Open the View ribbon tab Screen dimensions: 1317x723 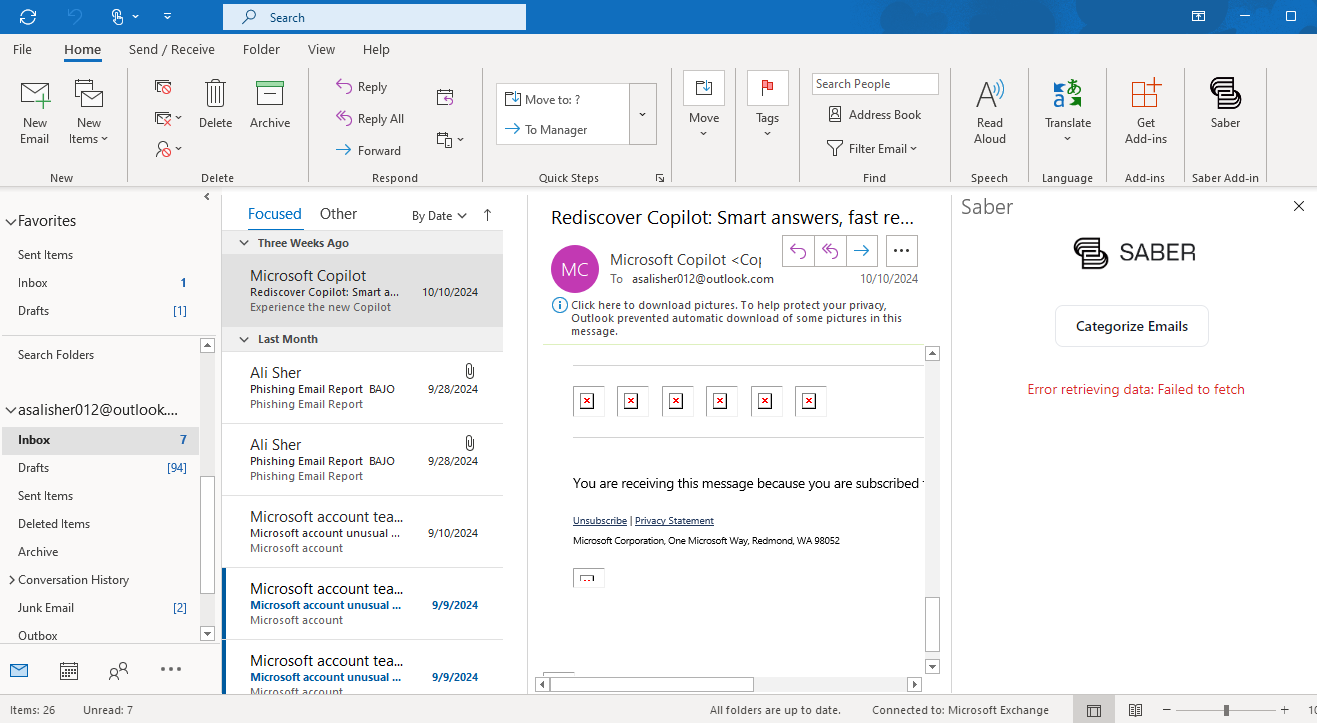[321, 50]
